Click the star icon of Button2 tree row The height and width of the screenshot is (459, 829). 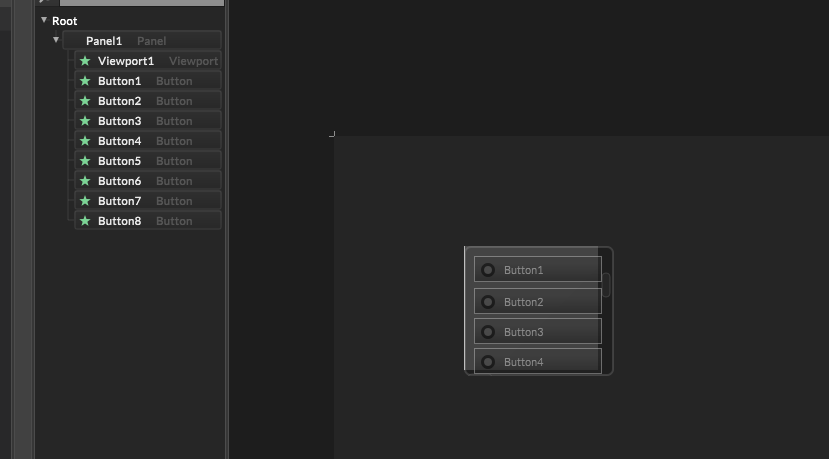(x=85, y=101)
